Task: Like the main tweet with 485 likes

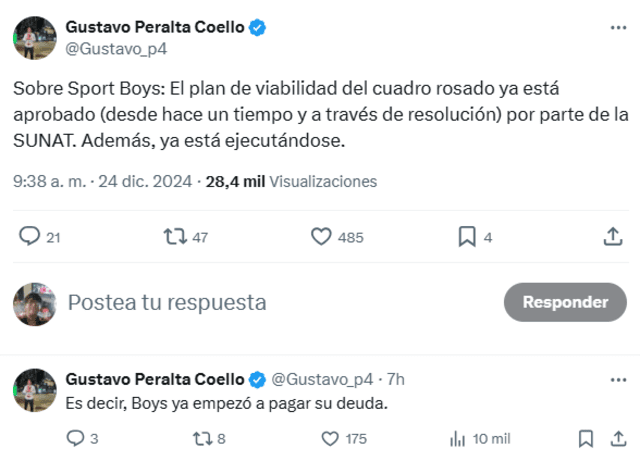Action: (321, 237)
